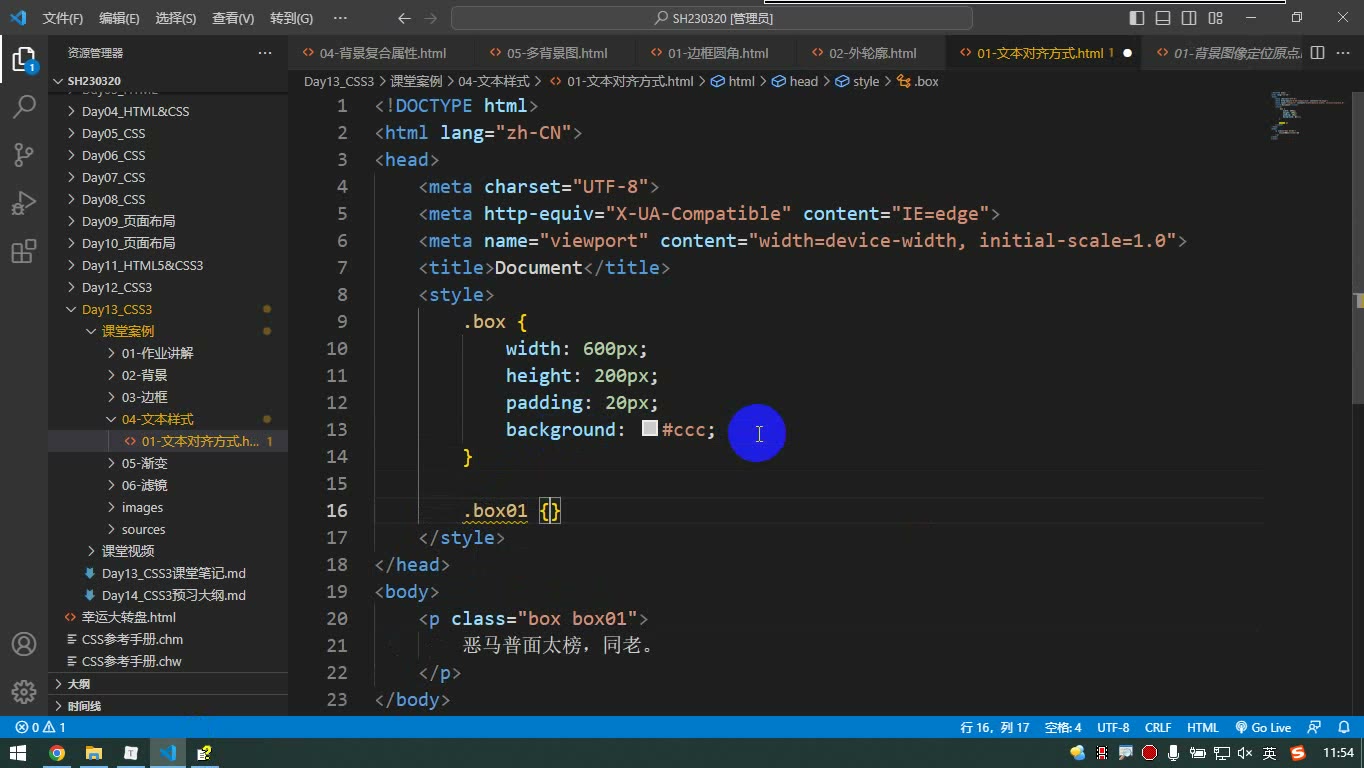Toggle the primary side bar

pos(1137,18)
